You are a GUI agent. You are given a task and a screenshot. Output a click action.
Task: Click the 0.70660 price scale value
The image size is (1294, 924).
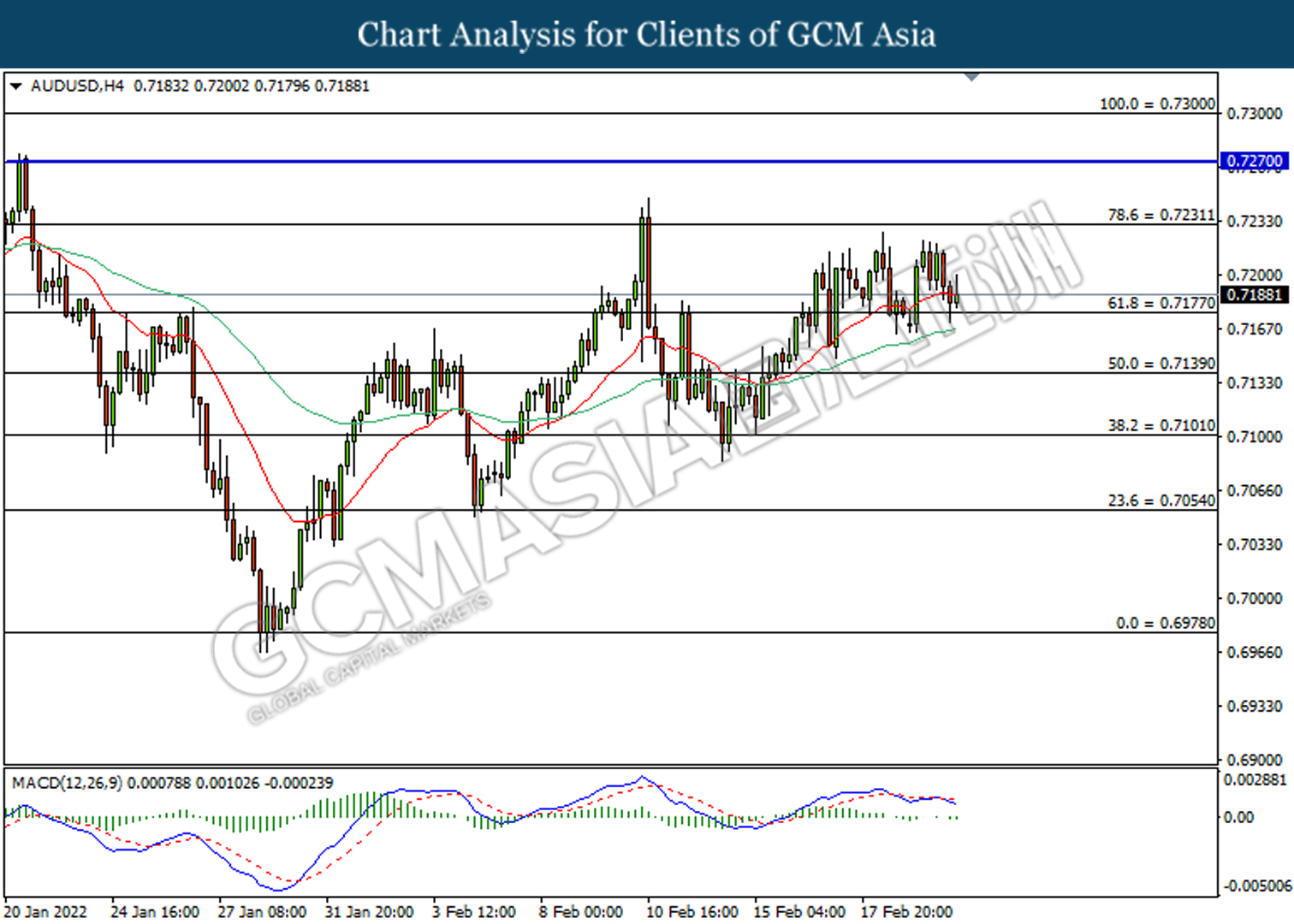point(1255,491)
